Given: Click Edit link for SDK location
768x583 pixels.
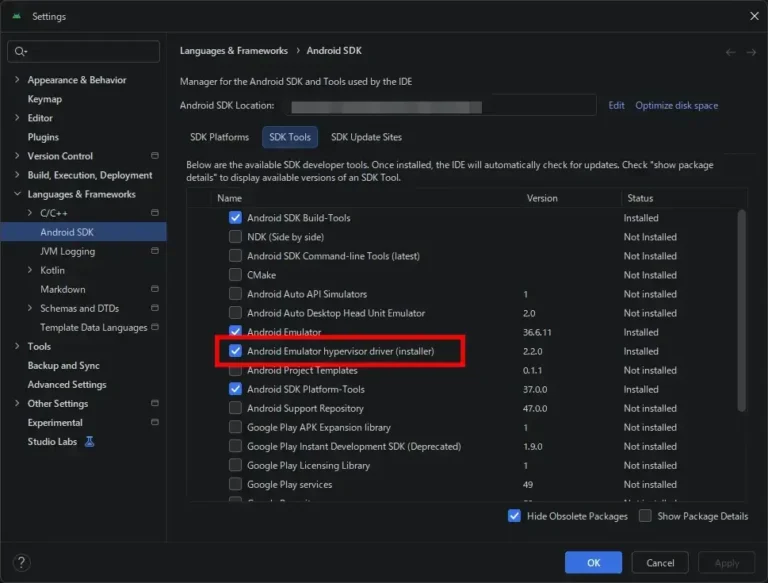Looking at the screenshot, I should (x=616, y=105).
